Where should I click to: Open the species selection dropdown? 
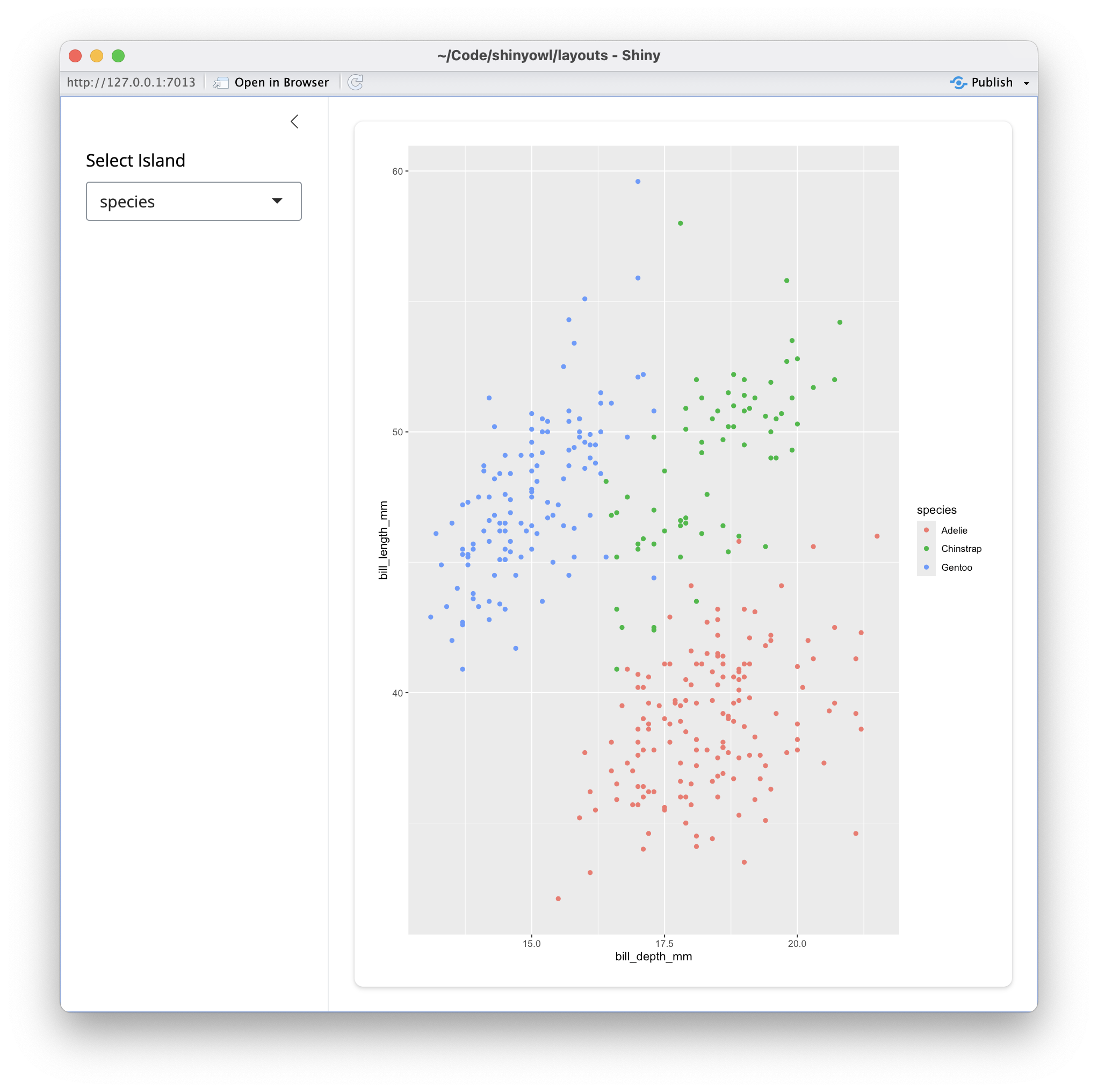(194, 201)
